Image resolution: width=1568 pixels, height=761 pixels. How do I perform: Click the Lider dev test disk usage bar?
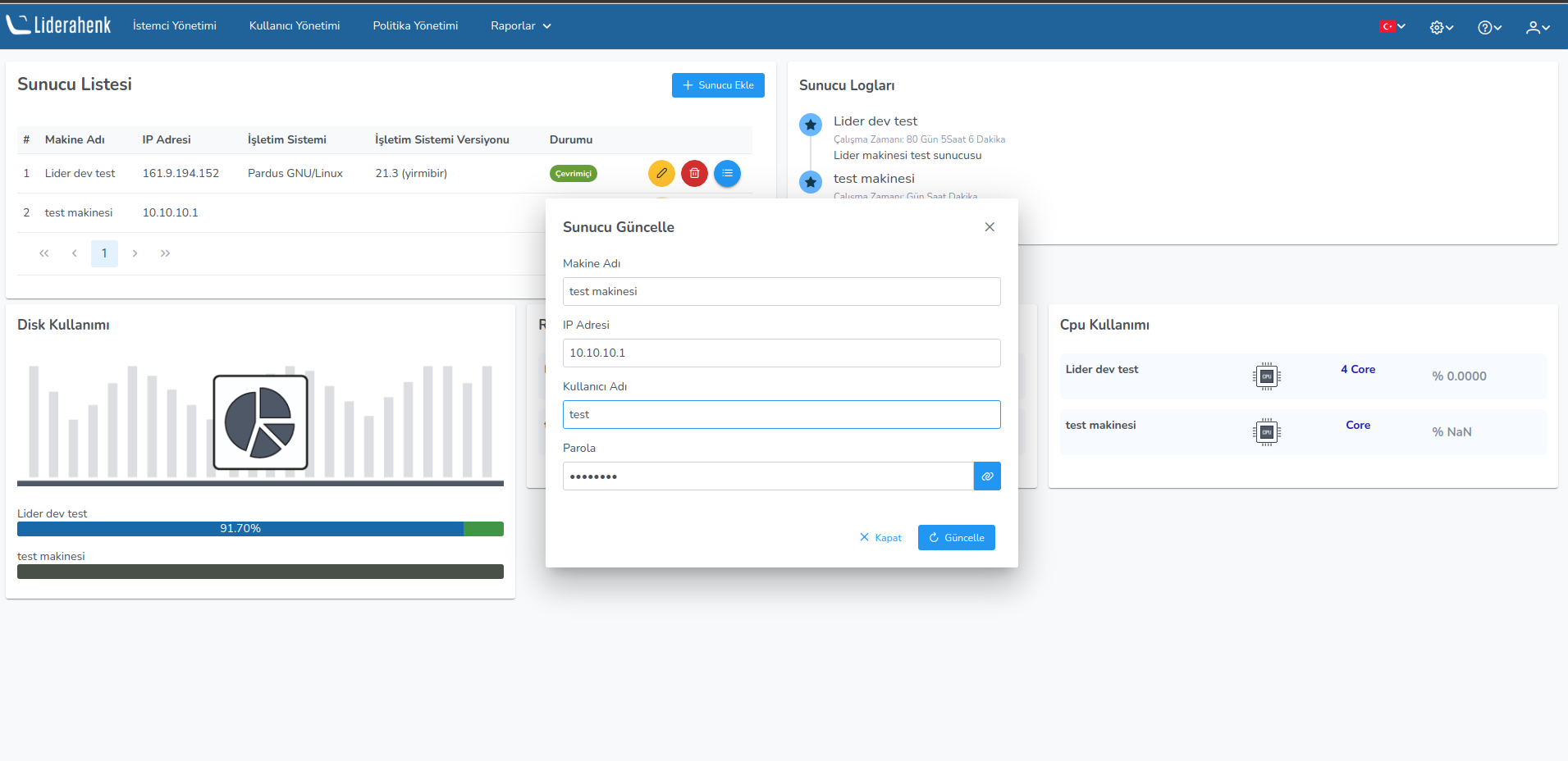[x=260, y=529]
